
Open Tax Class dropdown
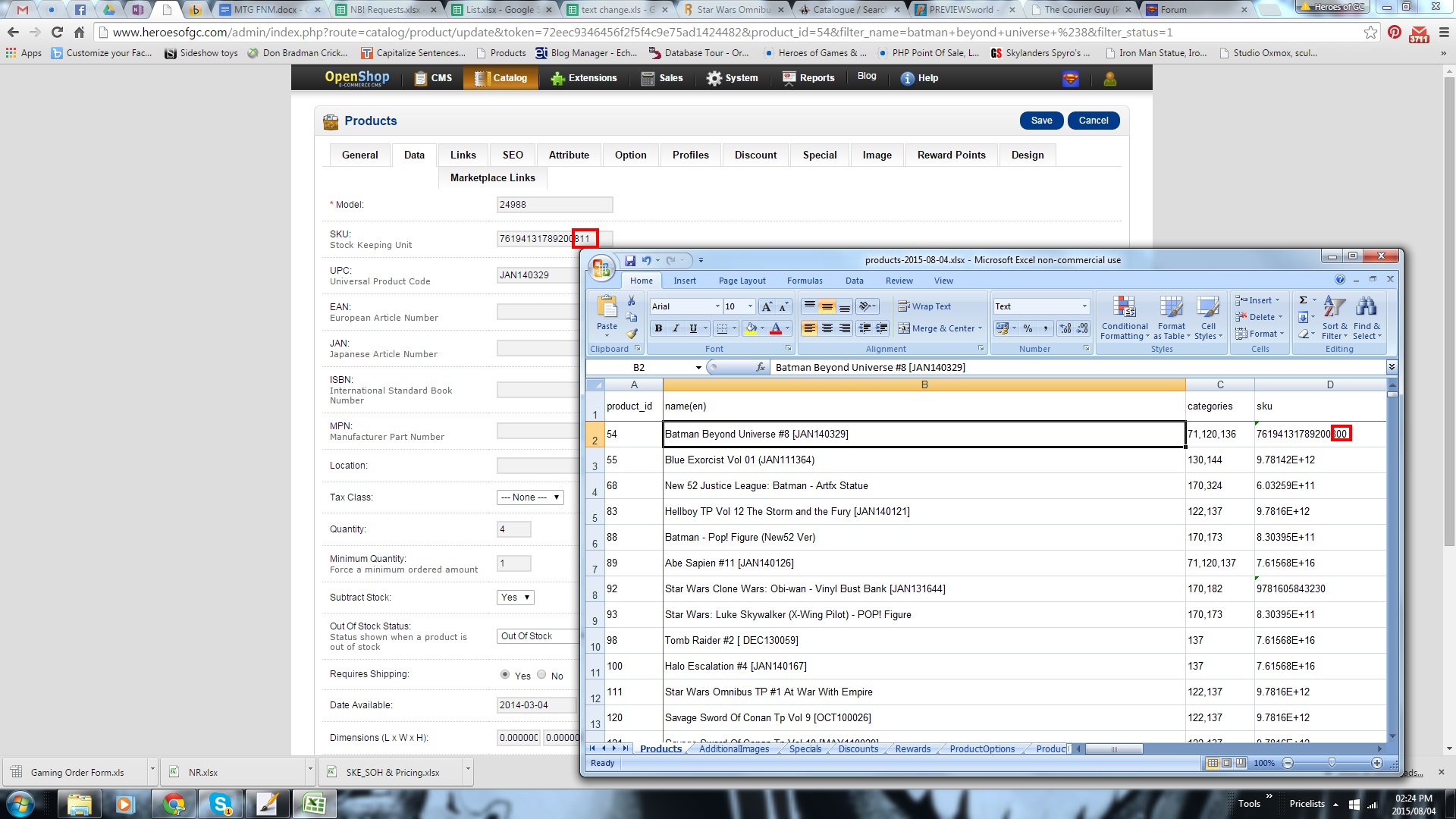[x=530, y=497]
